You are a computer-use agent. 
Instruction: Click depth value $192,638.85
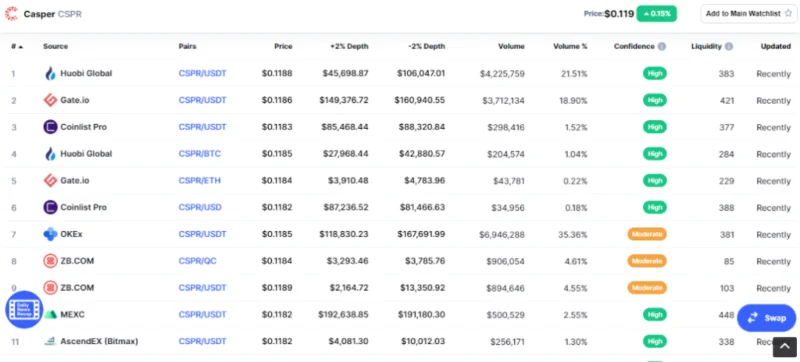(343, 315)
